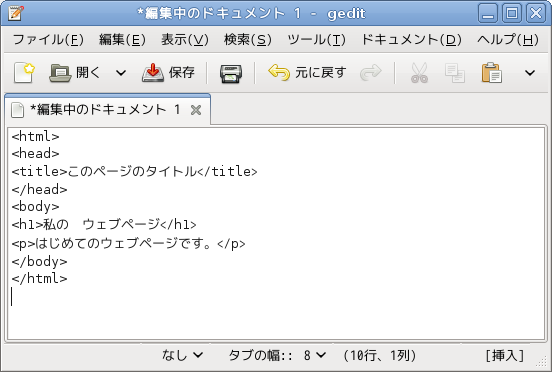
Task: Save the document with 保存
Action: click(168, 73)
